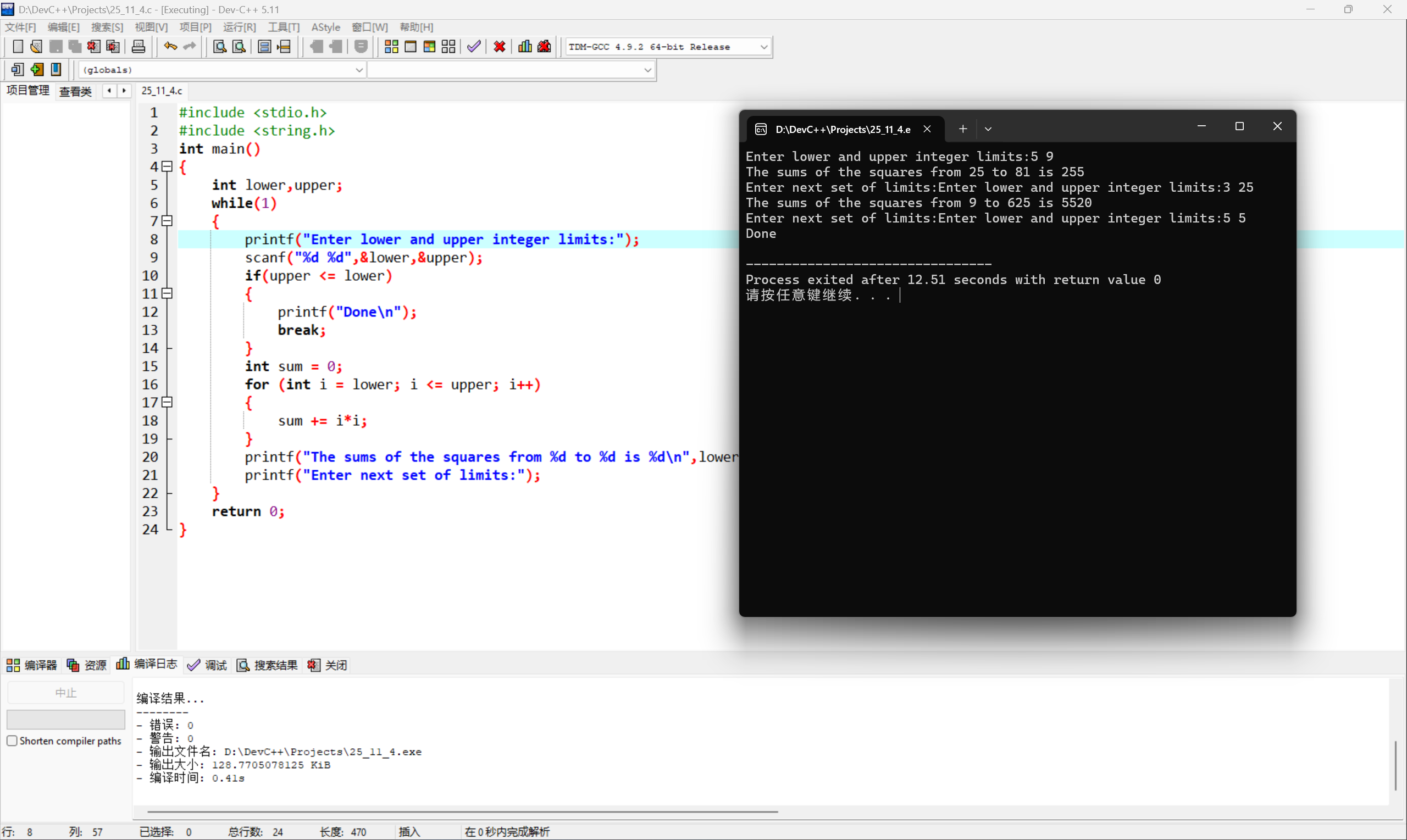Open the (globals) scope dropdown
The image size is (1407, 840).
click(x=358, y=70)
